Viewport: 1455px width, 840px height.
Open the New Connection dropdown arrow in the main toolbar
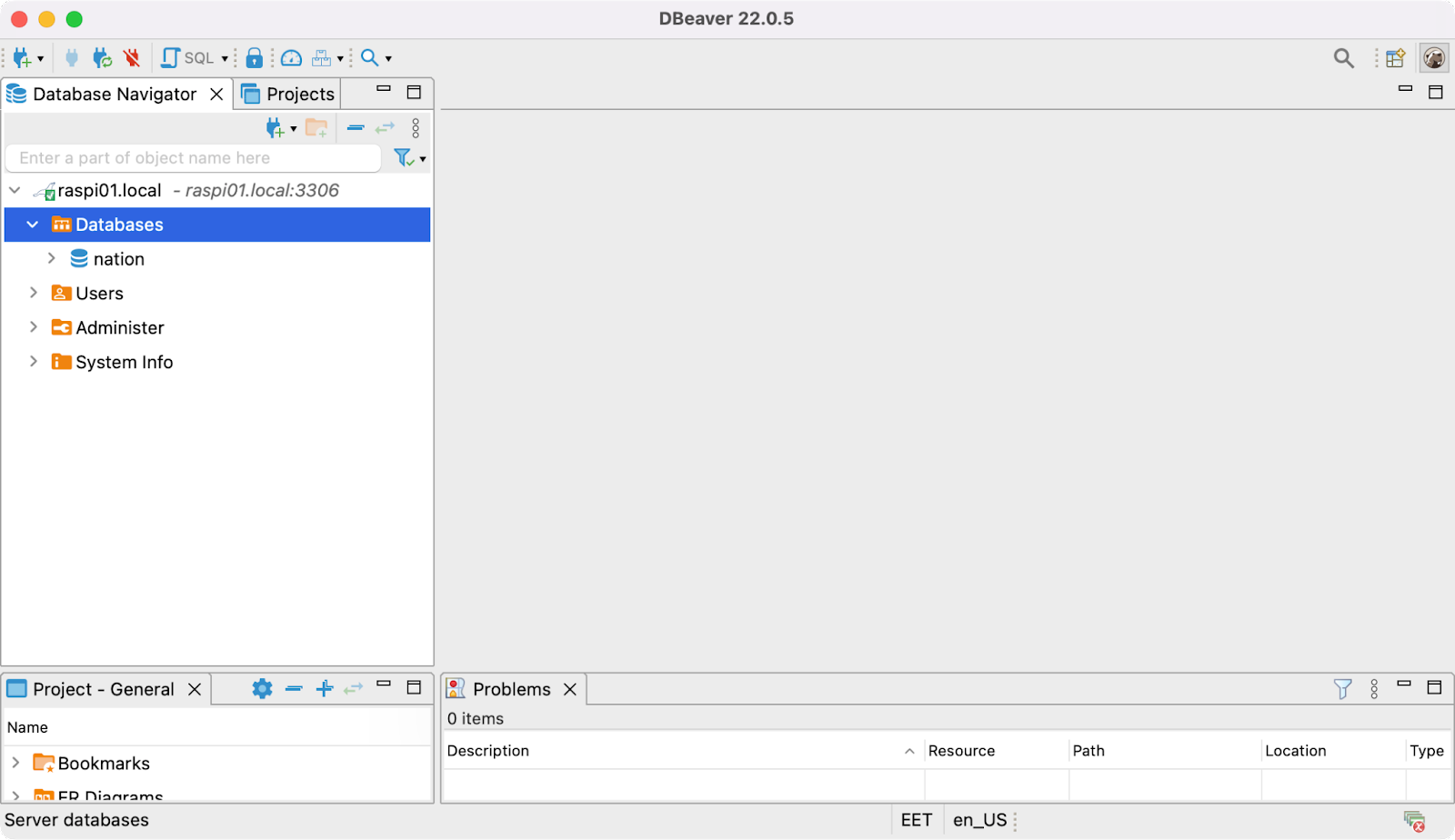point(40,59)
